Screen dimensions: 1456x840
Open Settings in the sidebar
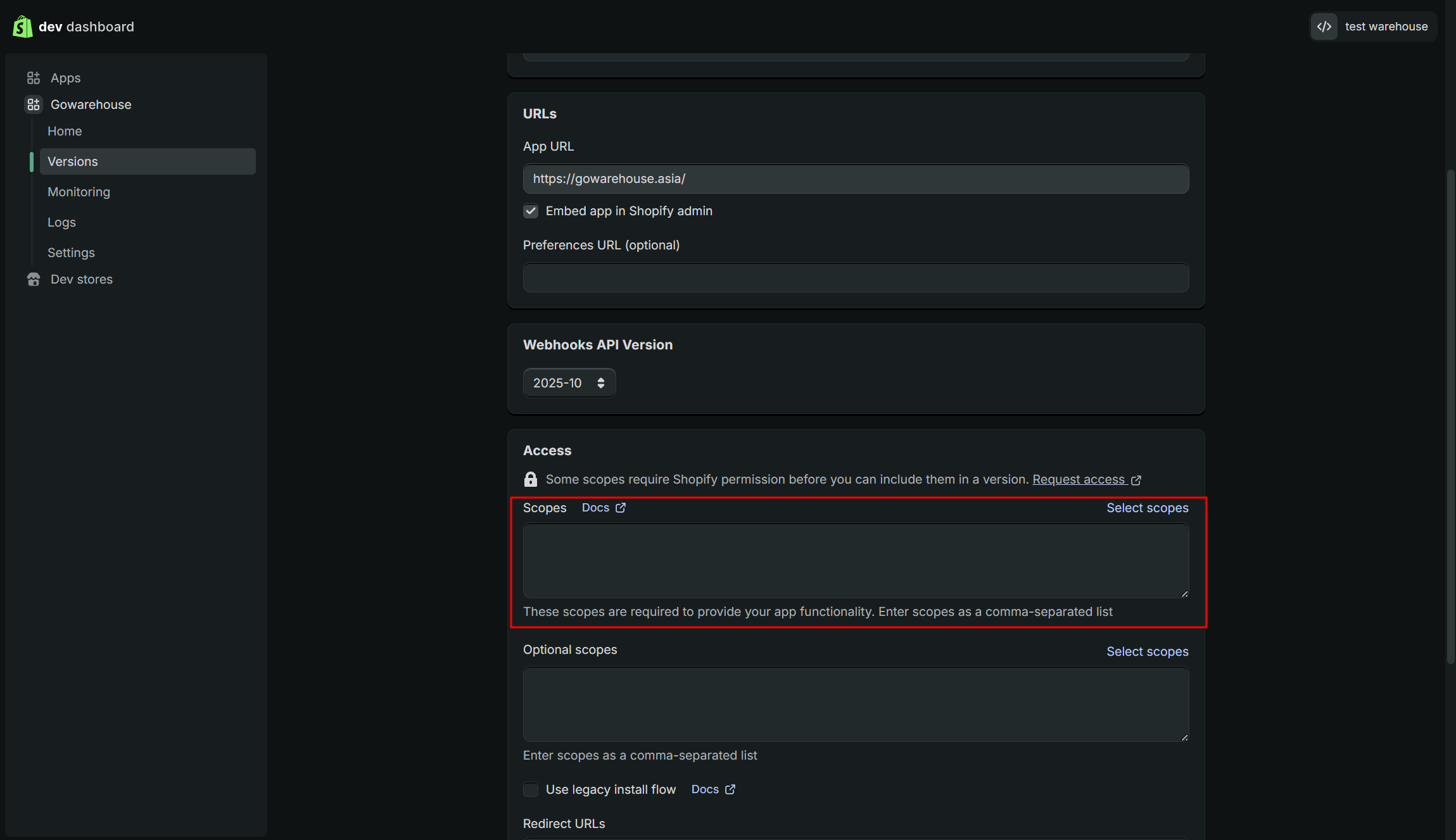pos(71,253)
